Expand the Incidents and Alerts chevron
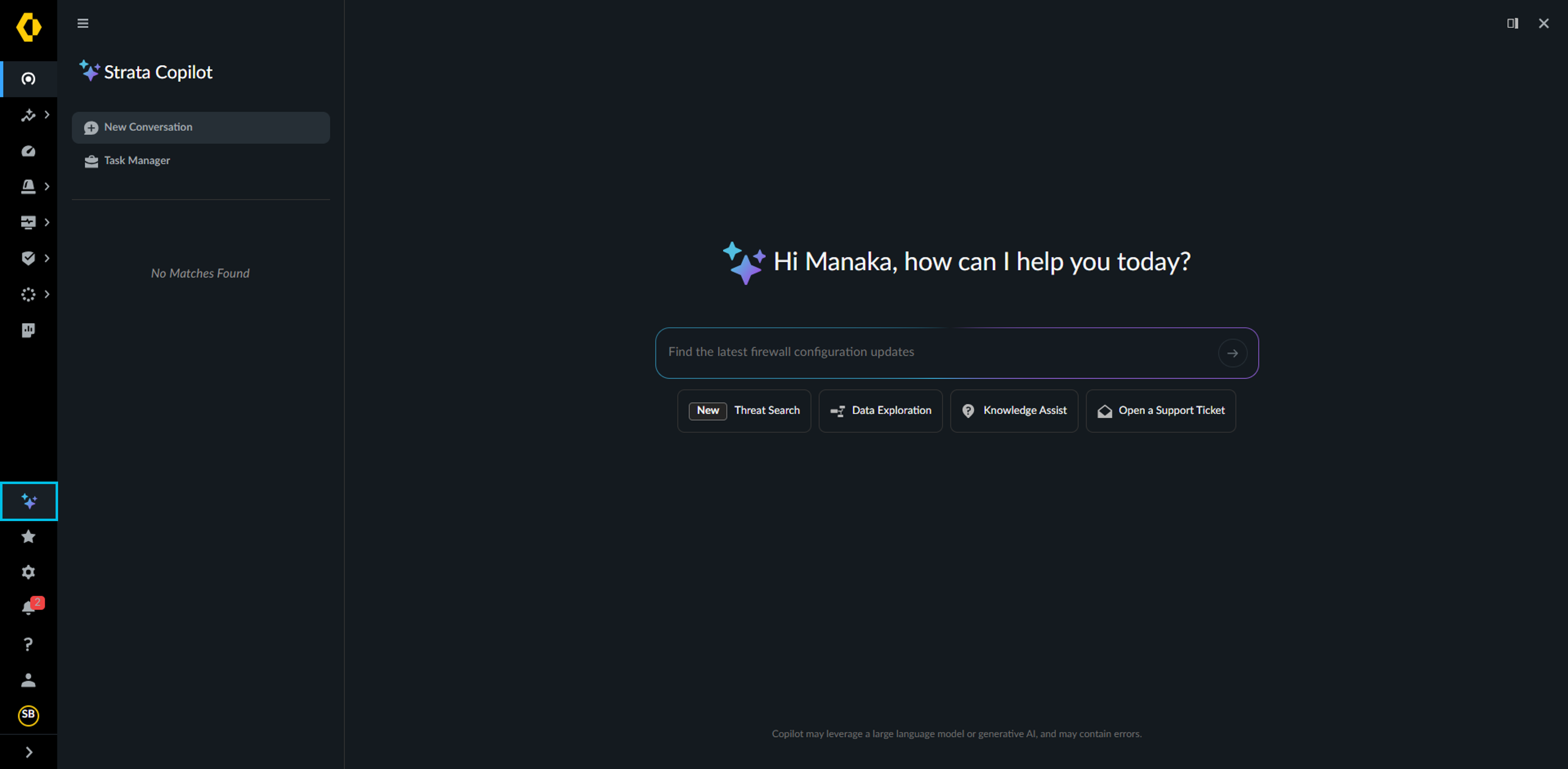This screenshot has height=769, width=1568. pyautogui.click(x=47, y=187)
